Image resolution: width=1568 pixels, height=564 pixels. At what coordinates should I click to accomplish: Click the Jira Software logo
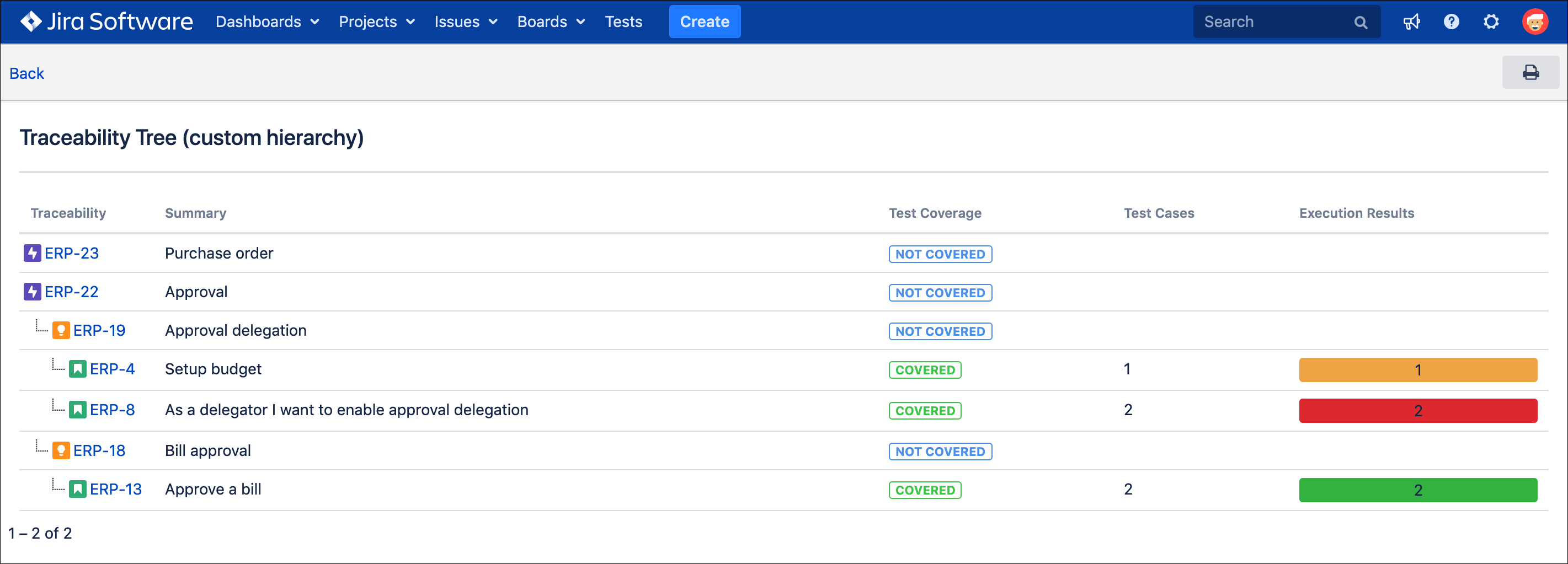[106, 22]
